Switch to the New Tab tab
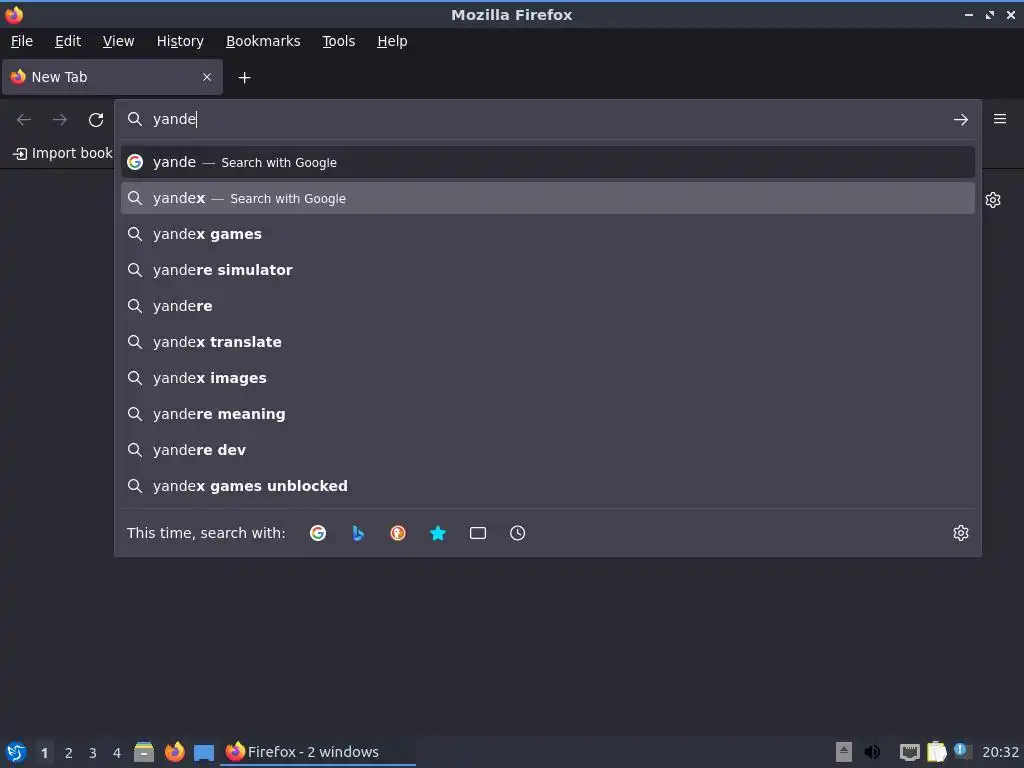 point(112,77)
